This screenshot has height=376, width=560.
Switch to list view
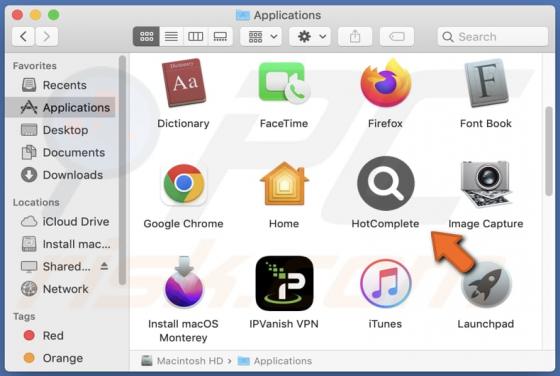tap(171, 36)
